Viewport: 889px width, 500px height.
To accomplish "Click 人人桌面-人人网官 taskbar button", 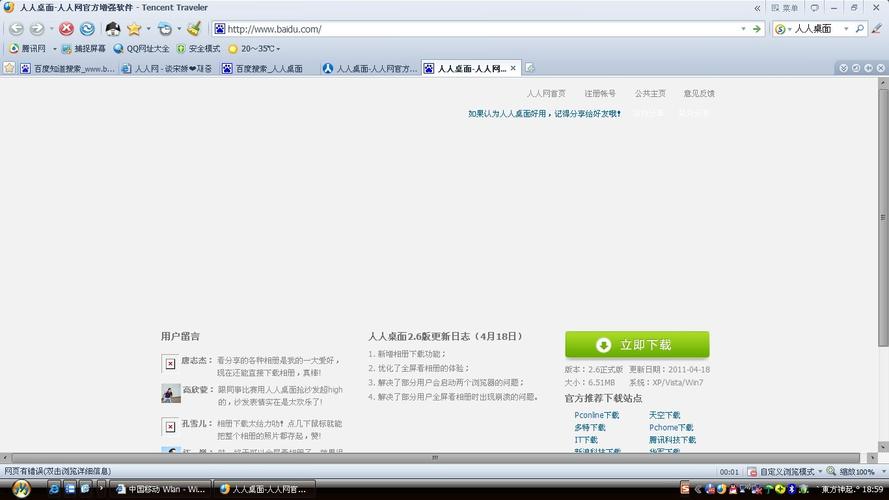I will tap(264, 489).
